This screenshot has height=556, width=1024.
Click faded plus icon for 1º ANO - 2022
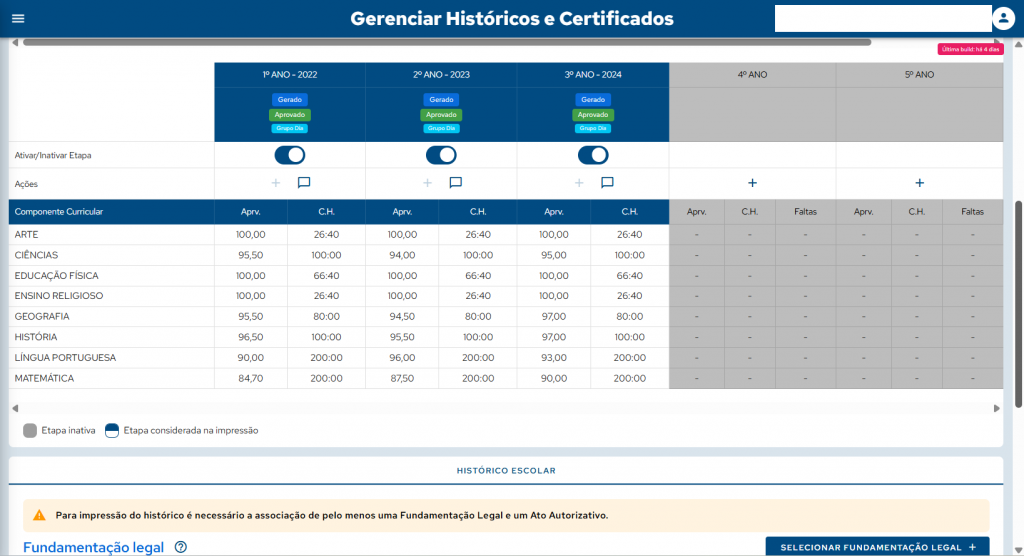276,183
